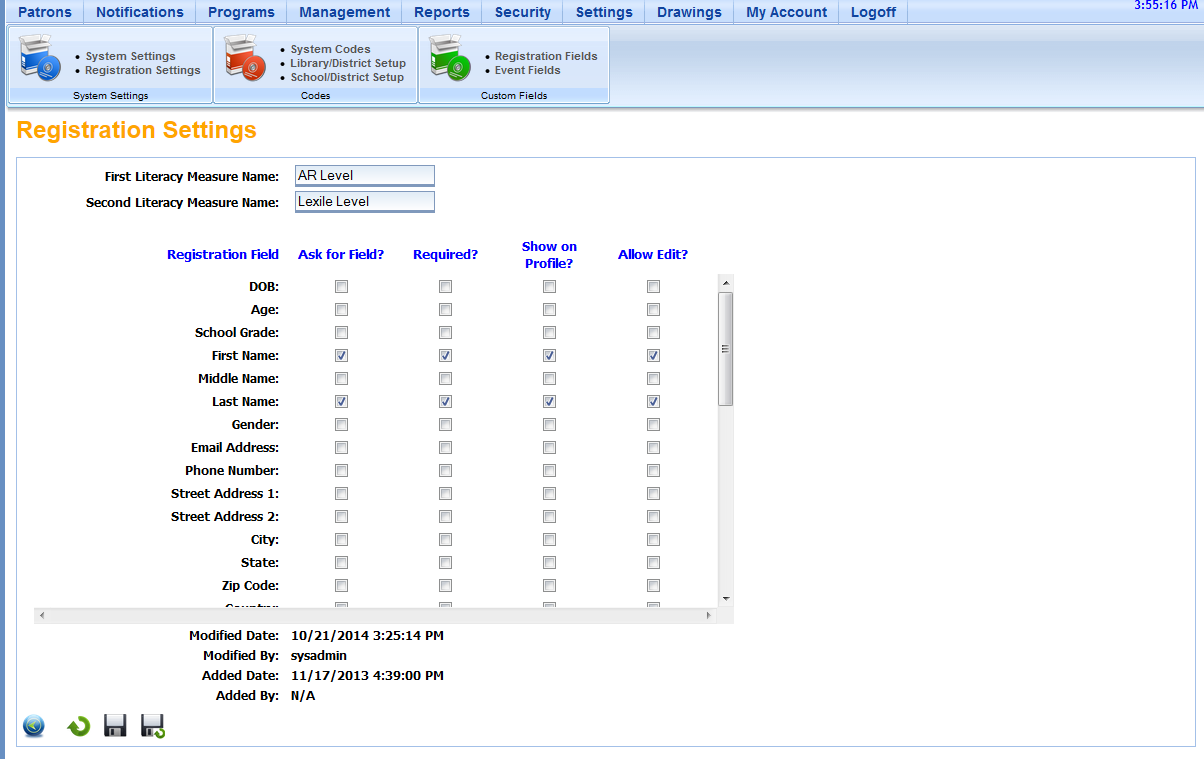Open Library/District Setup
1204x759 pixels.
[x=347, y=63]
